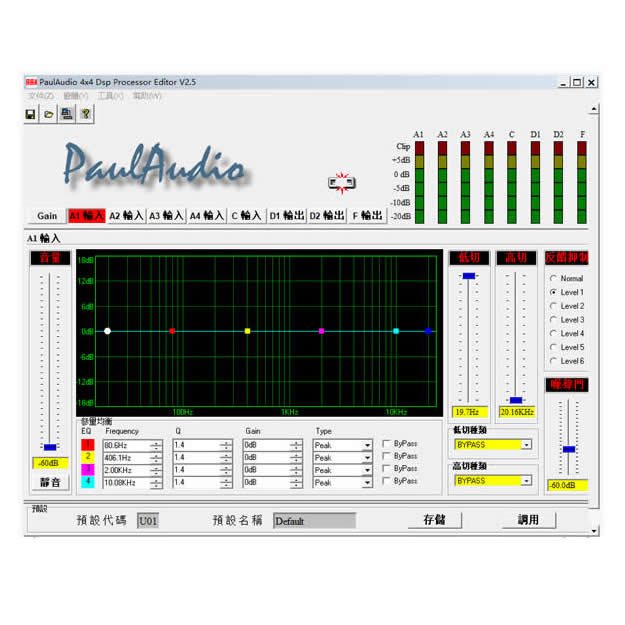Click the 靜音 mute button
Viewport: 625px width, 625px height.
tap(50, 483)
